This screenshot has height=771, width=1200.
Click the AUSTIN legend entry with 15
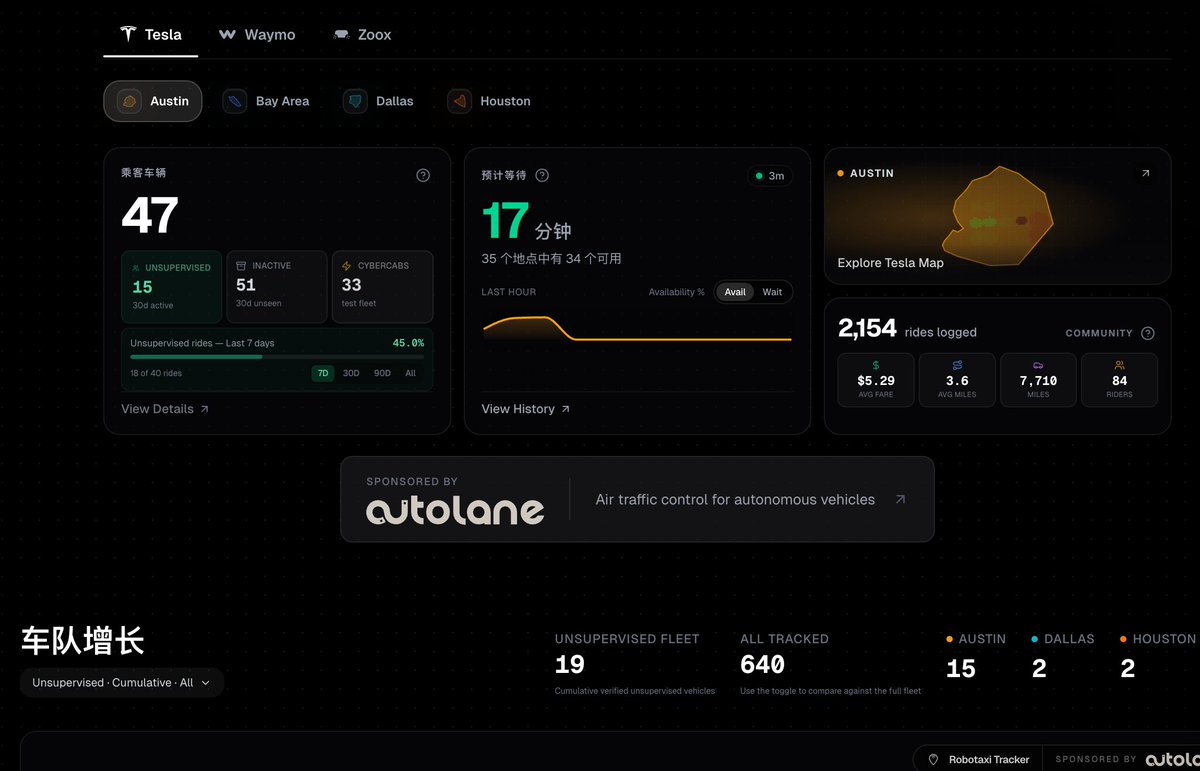[976, 657]
